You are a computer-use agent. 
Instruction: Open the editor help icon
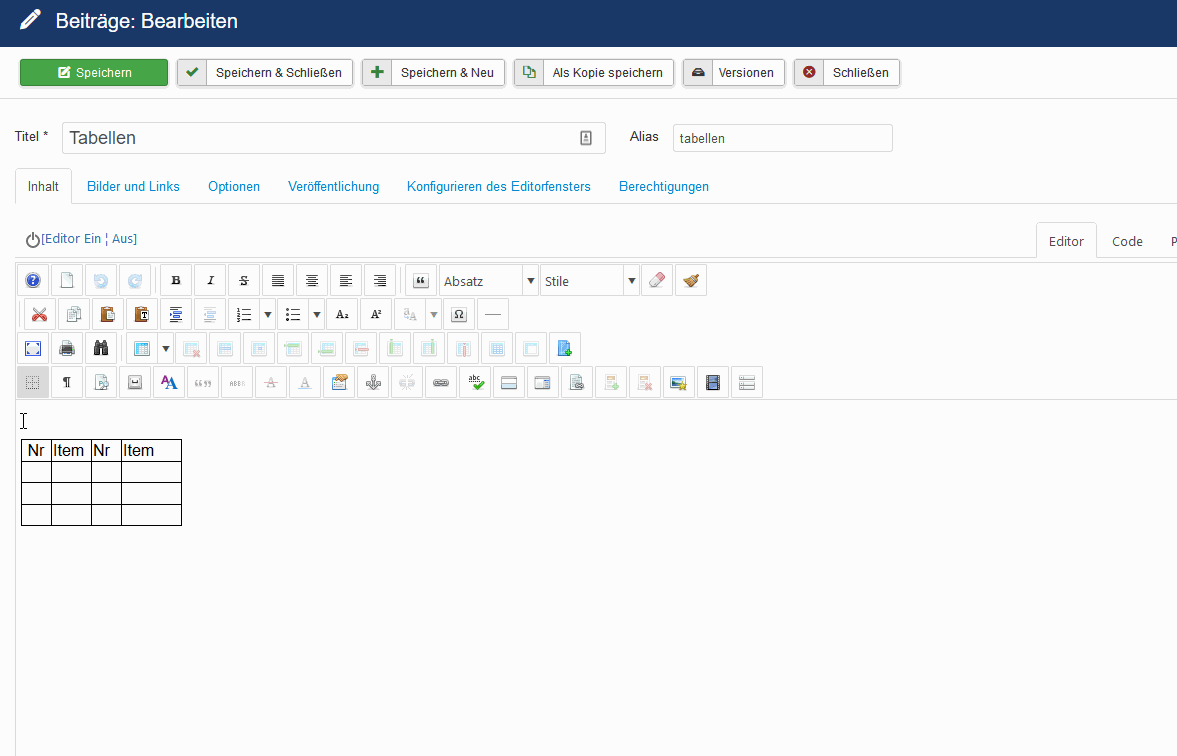pyautogui.click(x=33, y=281)
